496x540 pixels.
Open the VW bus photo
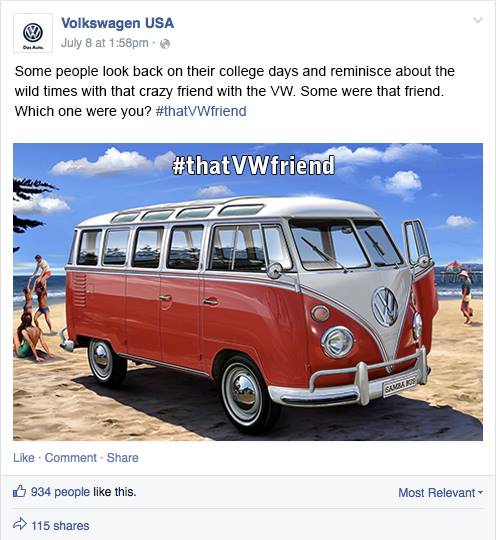coord(248,292)
